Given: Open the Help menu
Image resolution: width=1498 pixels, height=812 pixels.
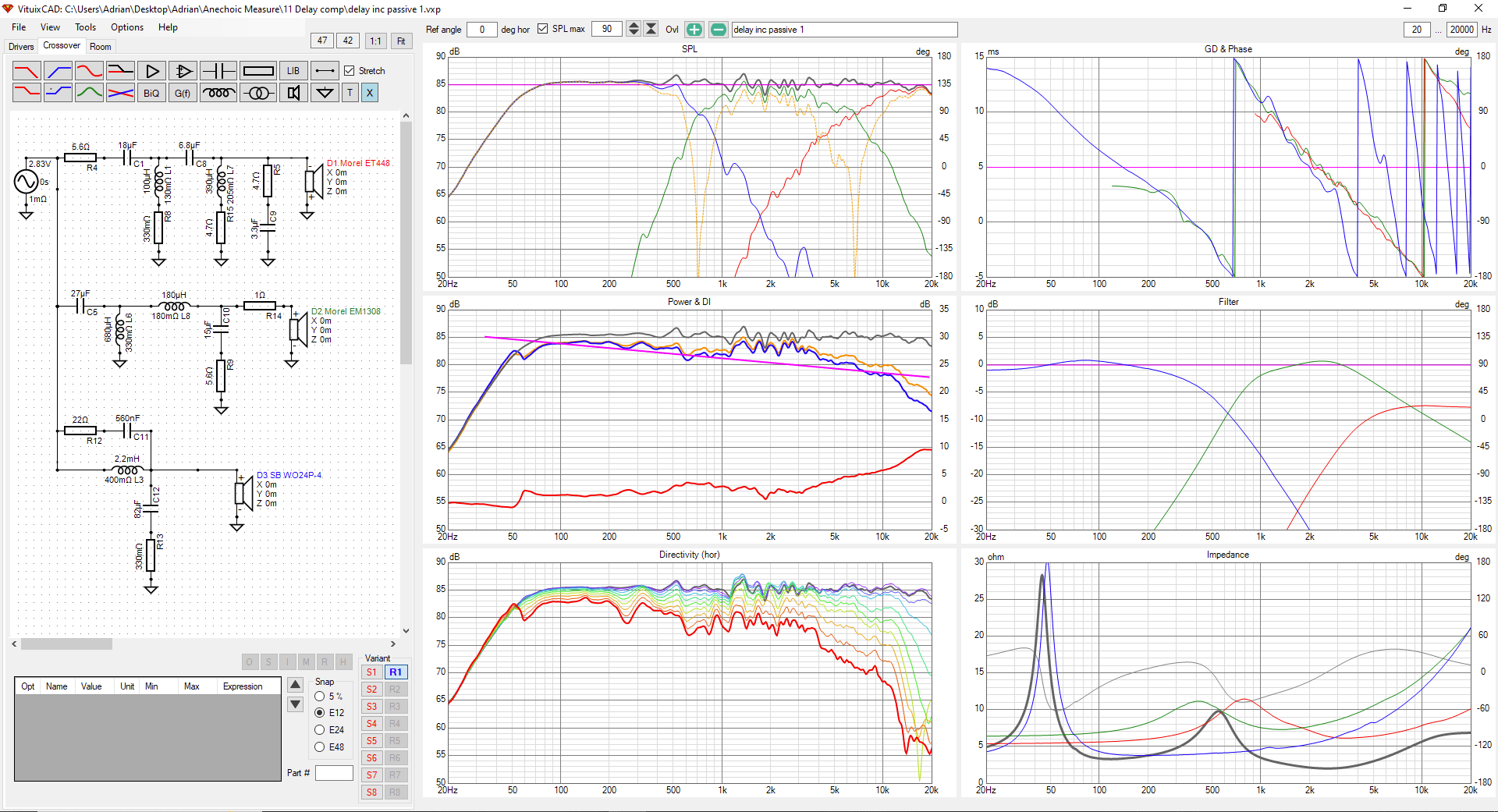Looking at the screenshot, I should coord(168,27).
